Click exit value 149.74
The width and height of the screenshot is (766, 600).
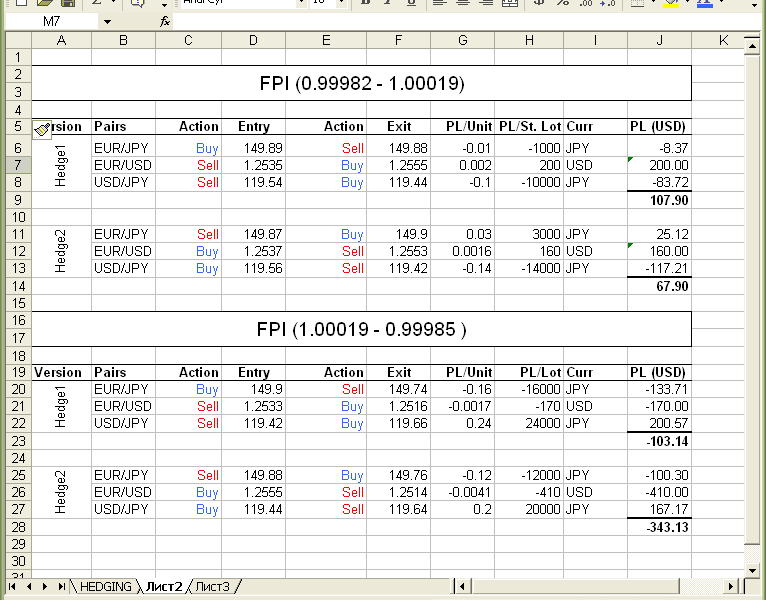point(399,389)
